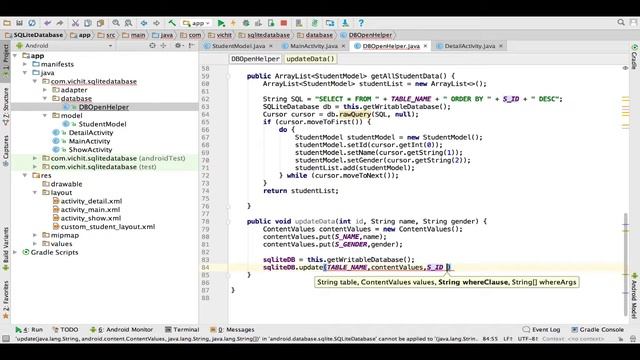Image resolution: width=640 pixels, height=360 pixels.
Task: Toggle the Gradle side panel tab
Action: 634,57
